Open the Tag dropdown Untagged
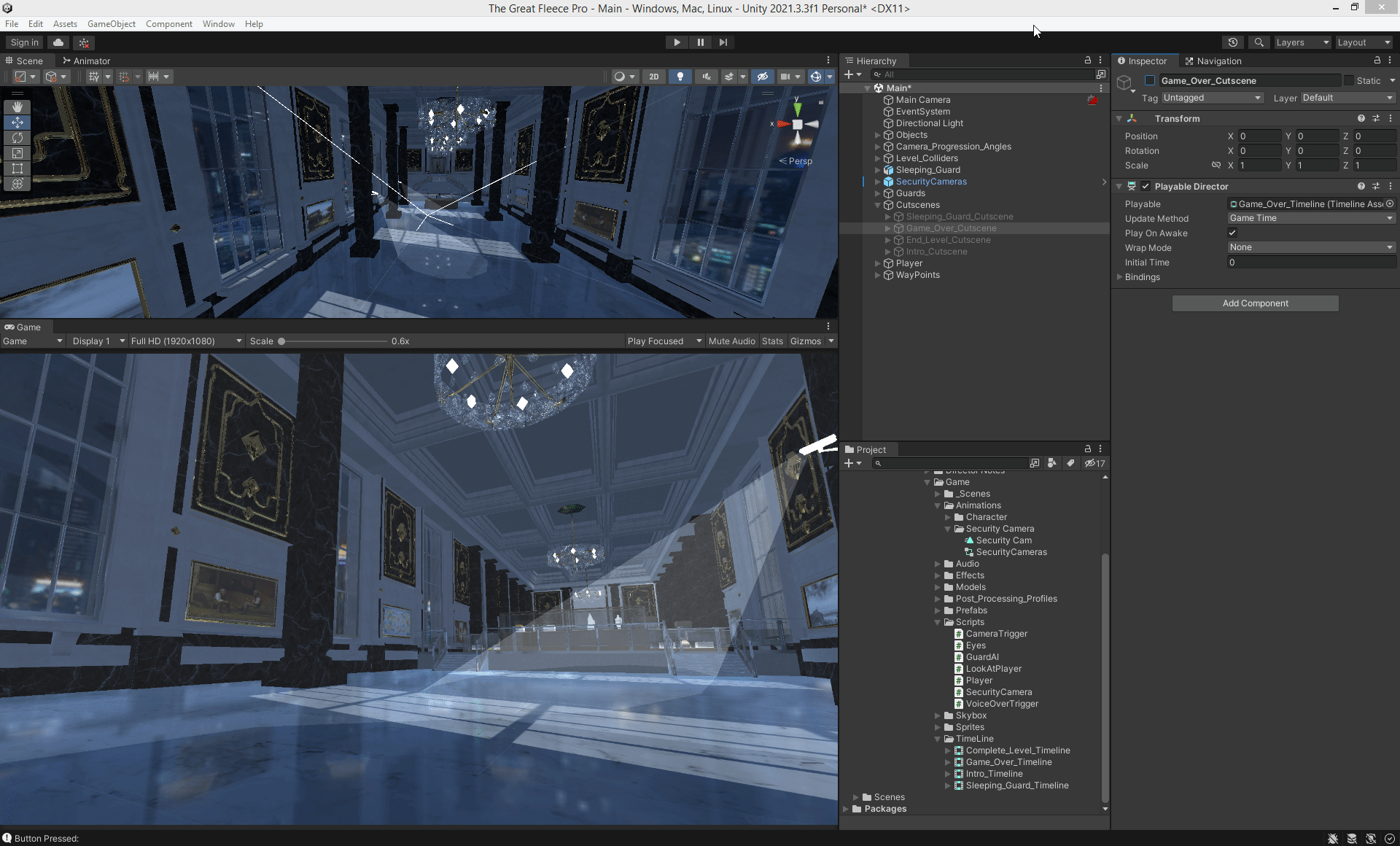Screen dimensions: 1400x846 pyautogui.click(x=1212, y=98)
